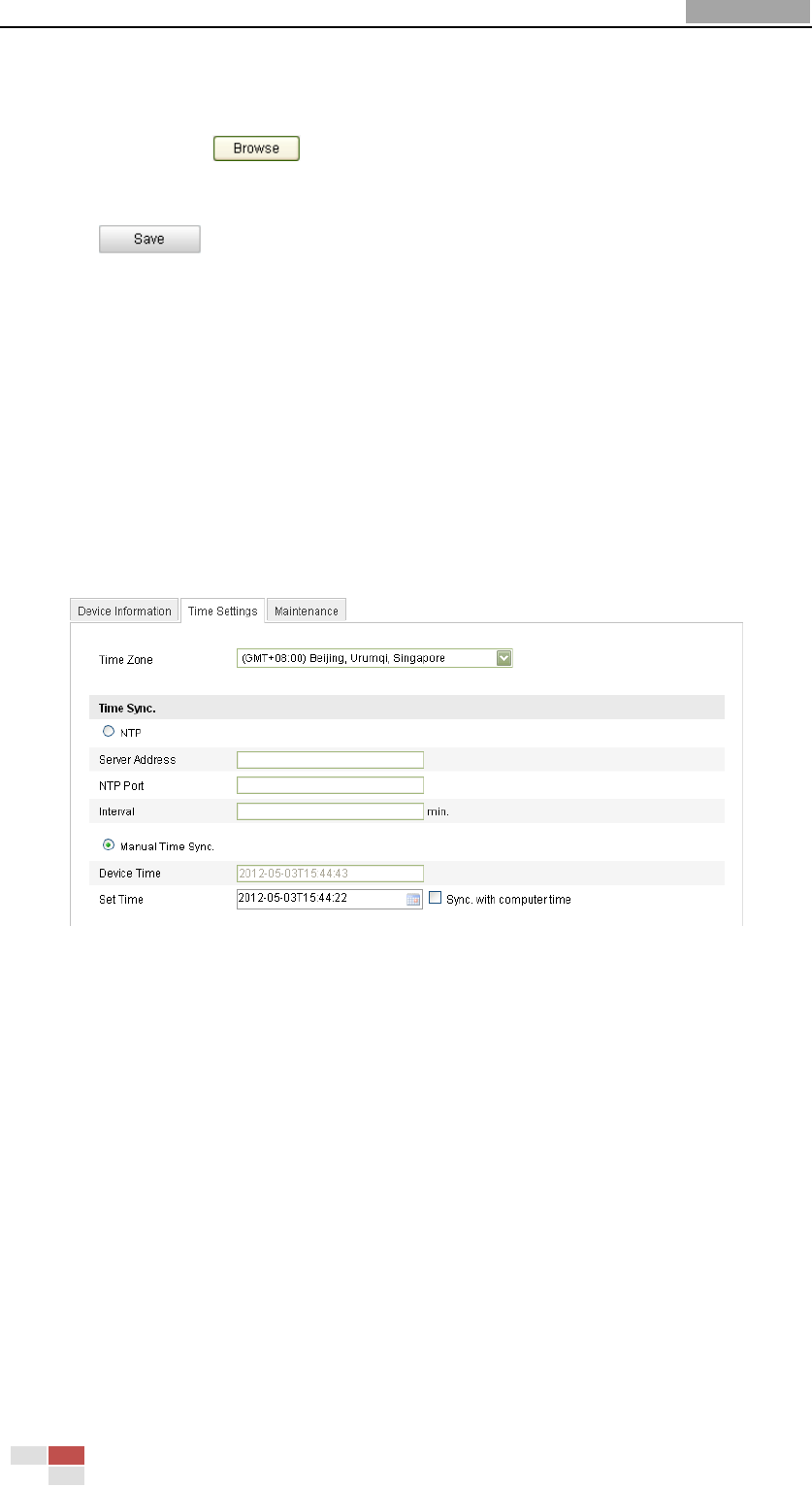Screen dimensions: 812x1487
Task: Expand the Time Zone combo box
Action: tap(374, 658)
